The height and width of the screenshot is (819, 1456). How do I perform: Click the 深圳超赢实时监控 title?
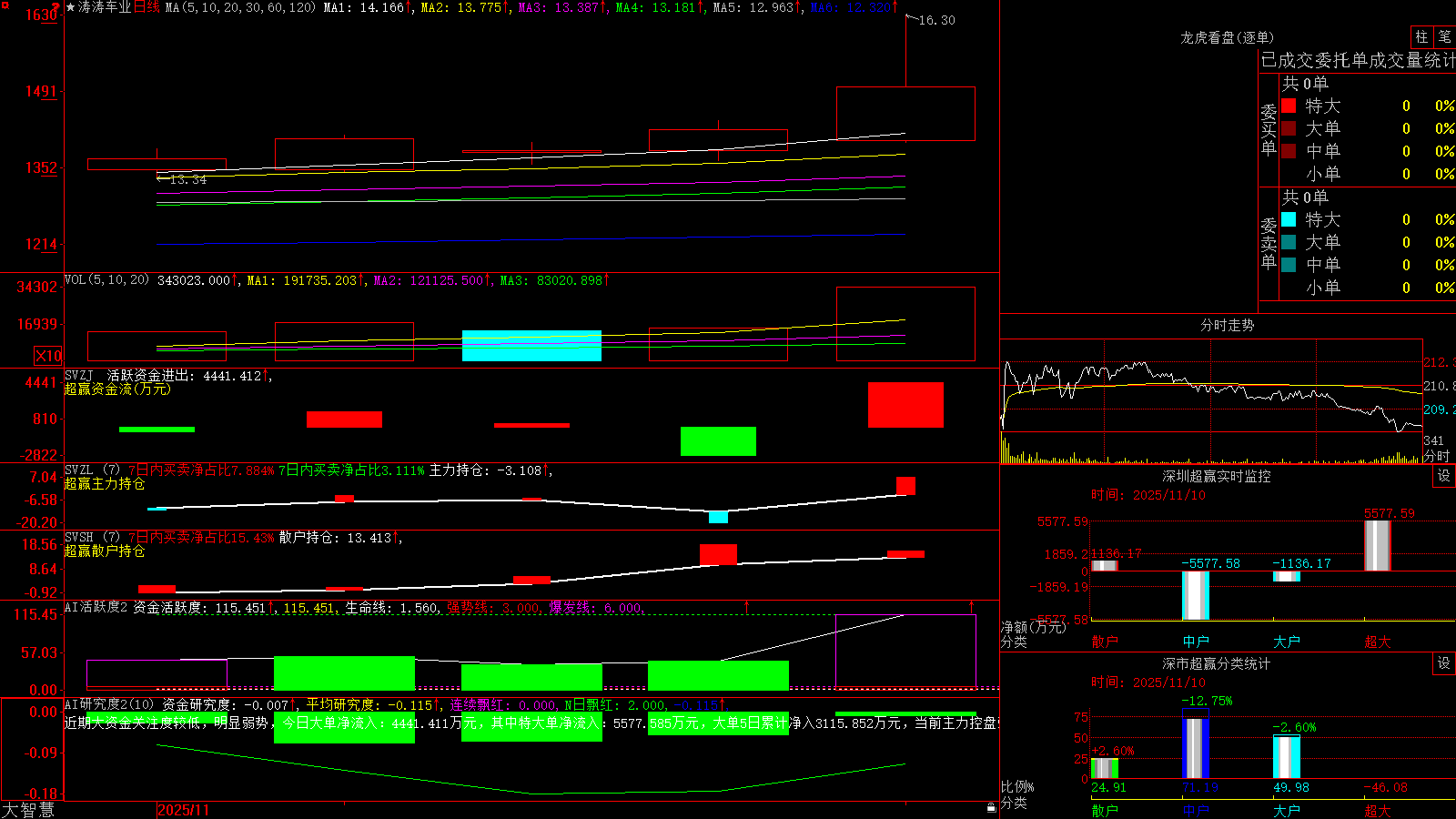tap(1217, 476)
